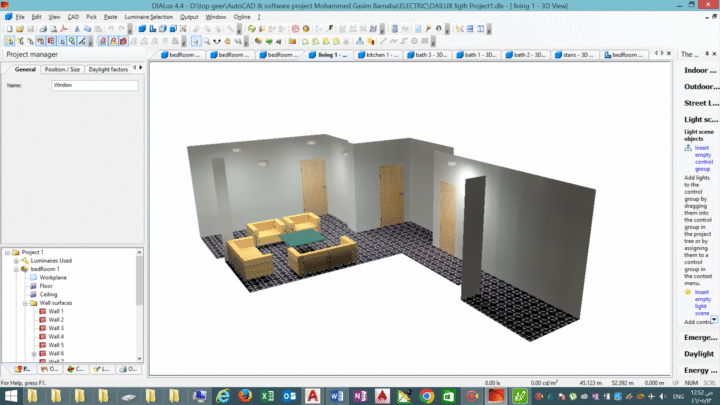Open the Output menu
The image size is (720, 405).
click(x=189, y=17)
